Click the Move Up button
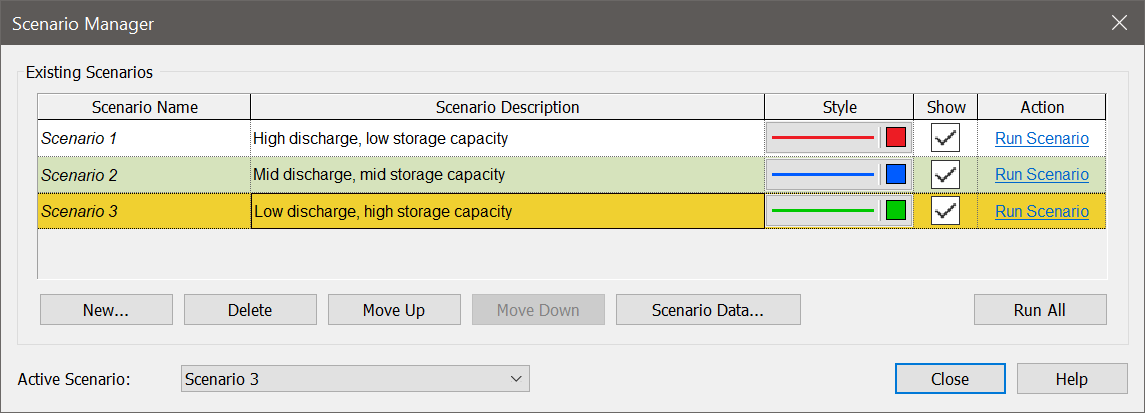The width and height of the screenshot is (1145, 413). tap(394, 309)
